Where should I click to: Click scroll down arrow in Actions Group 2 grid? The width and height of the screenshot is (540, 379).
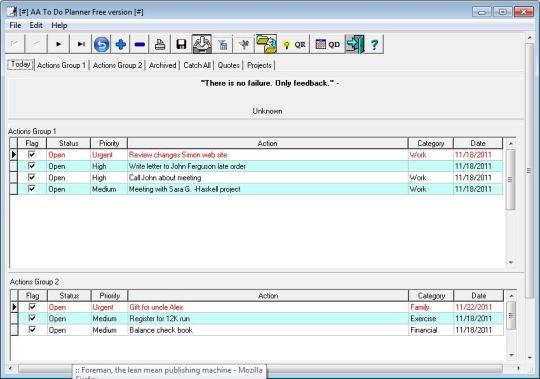[511, 355]
